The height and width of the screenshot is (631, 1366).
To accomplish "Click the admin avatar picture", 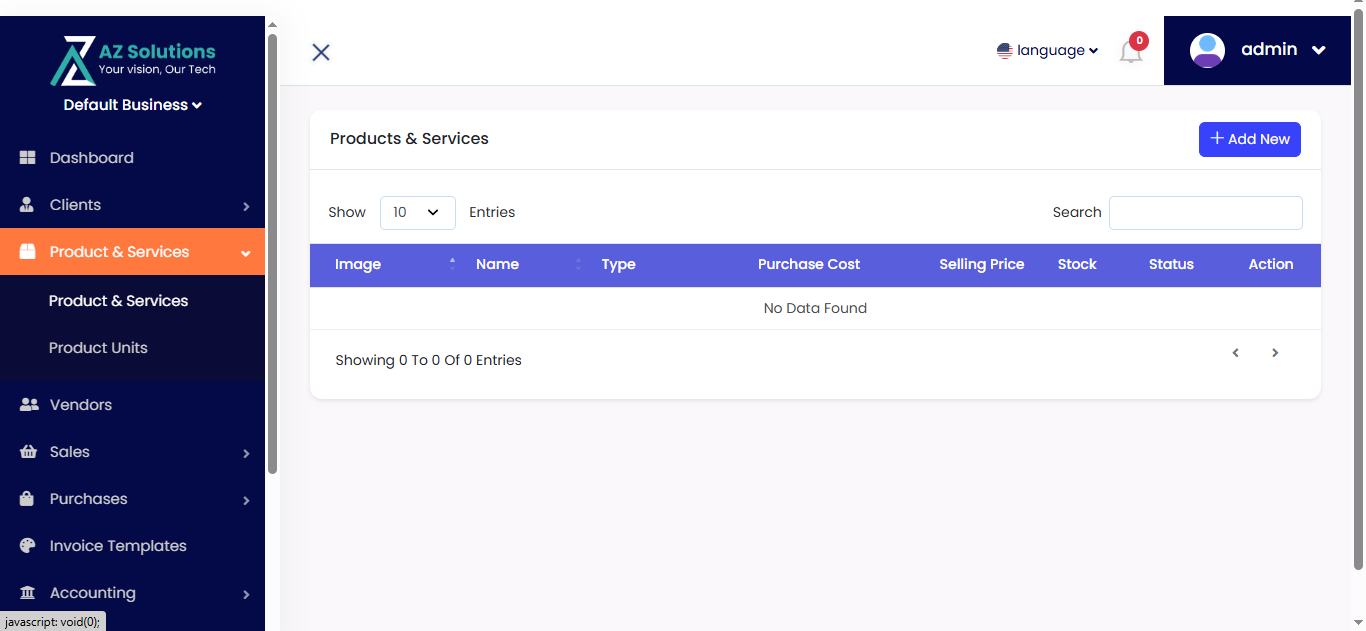I will [1207, 50].
